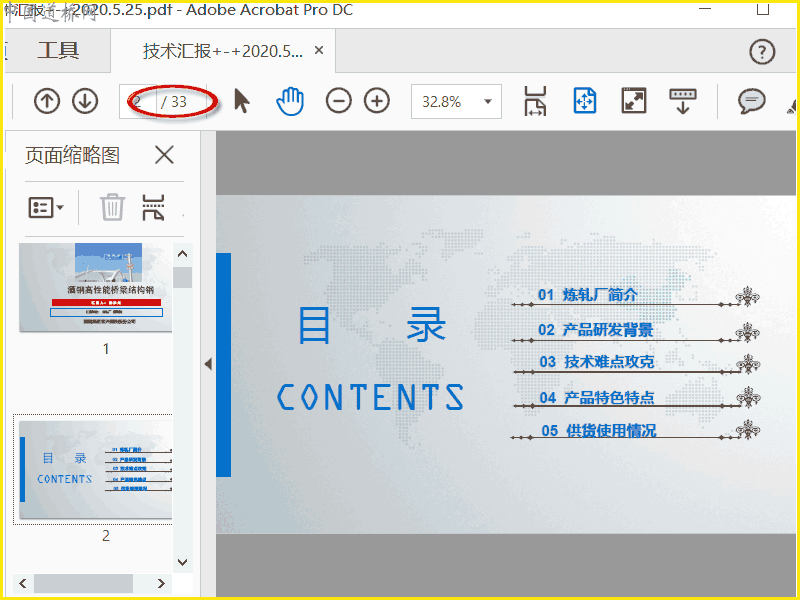Delete selected page with trash icon

pos(112,207)
